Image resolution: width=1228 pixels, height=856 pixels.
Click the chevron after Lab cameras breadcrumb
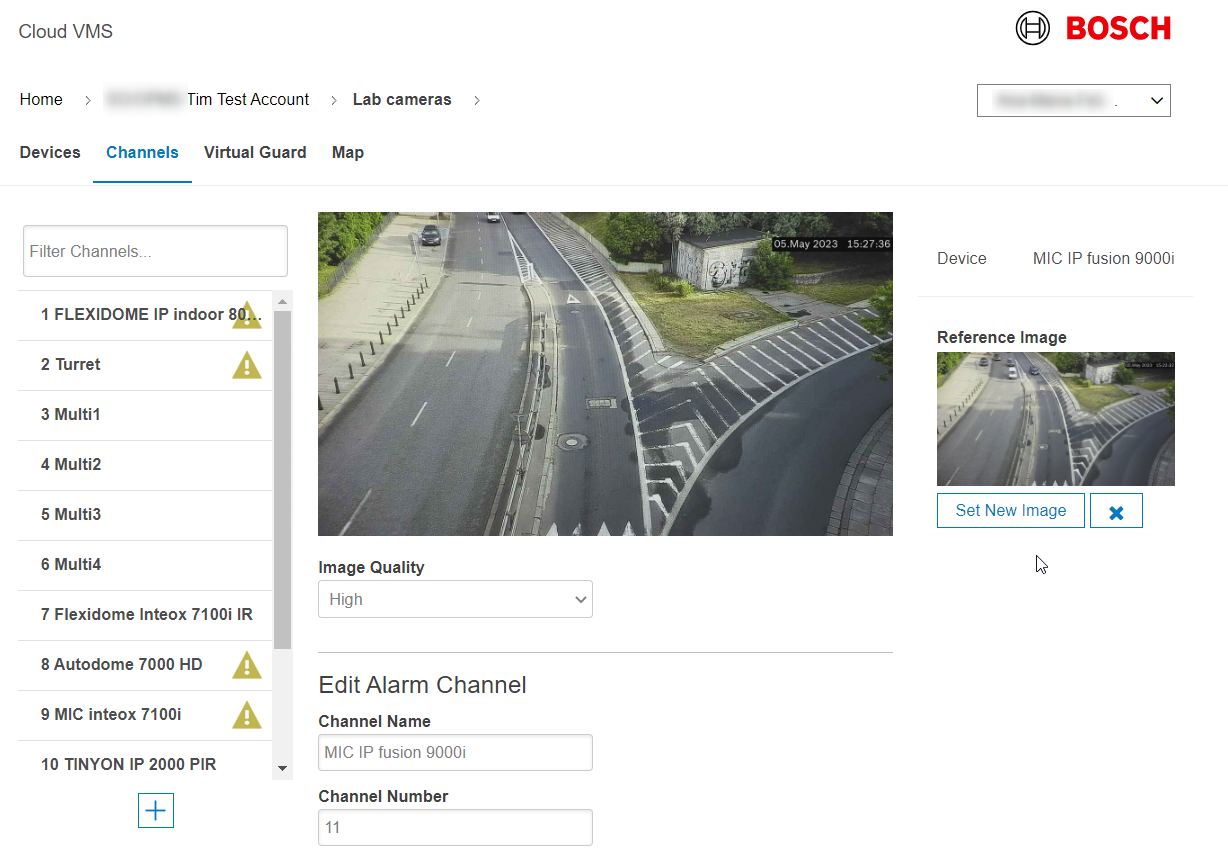[476, 100]
